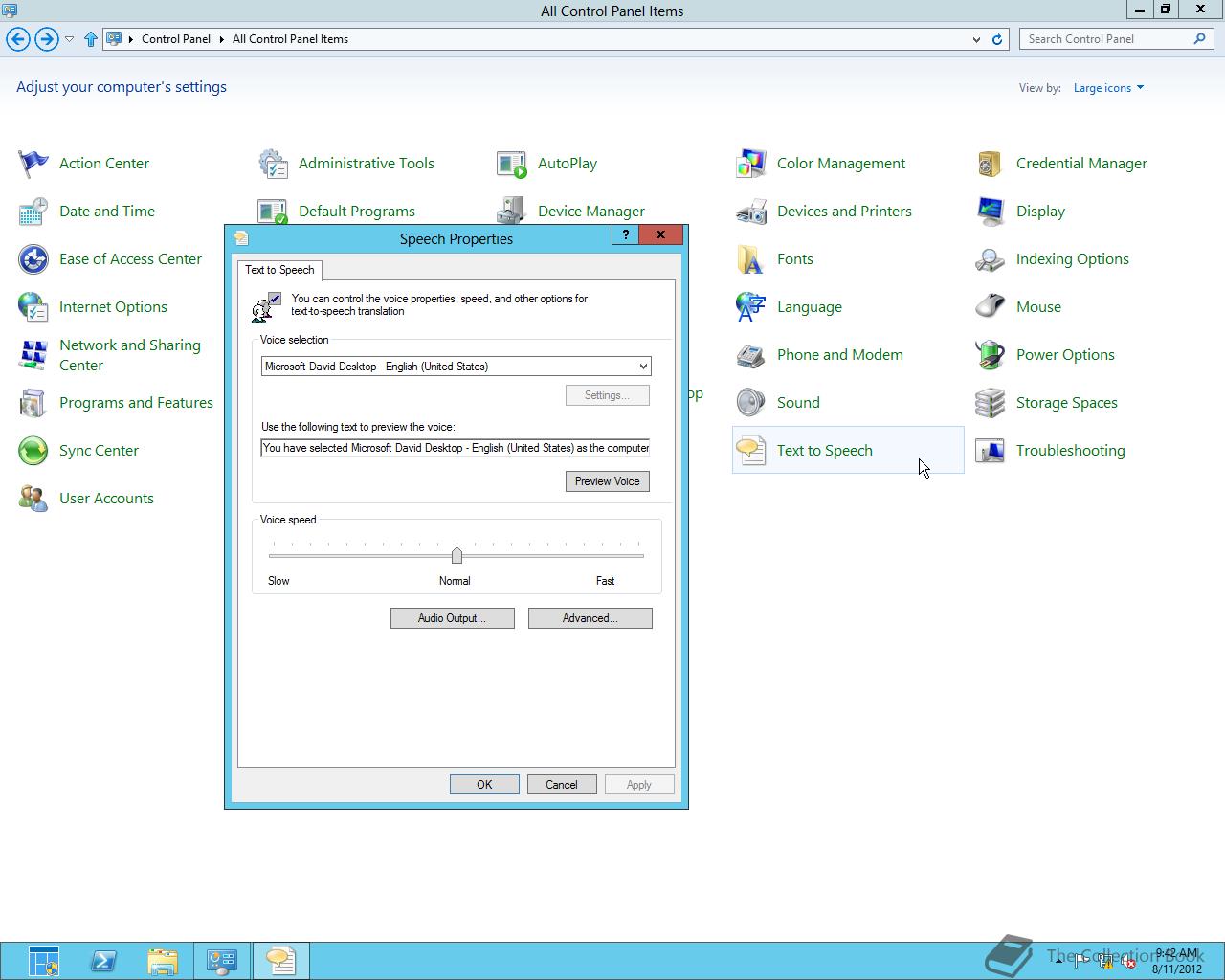Open the Audio Output settings
Image resolution: width=1225 pixels, height=980 pixels.
click(x=453, y=618)
